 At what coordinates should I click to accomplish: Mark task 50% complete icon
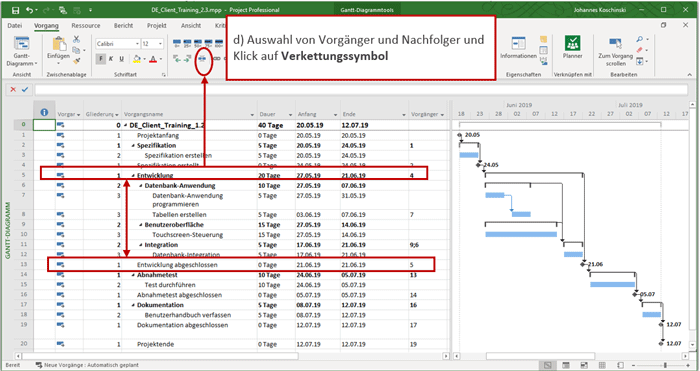click(x=198, y=43)
